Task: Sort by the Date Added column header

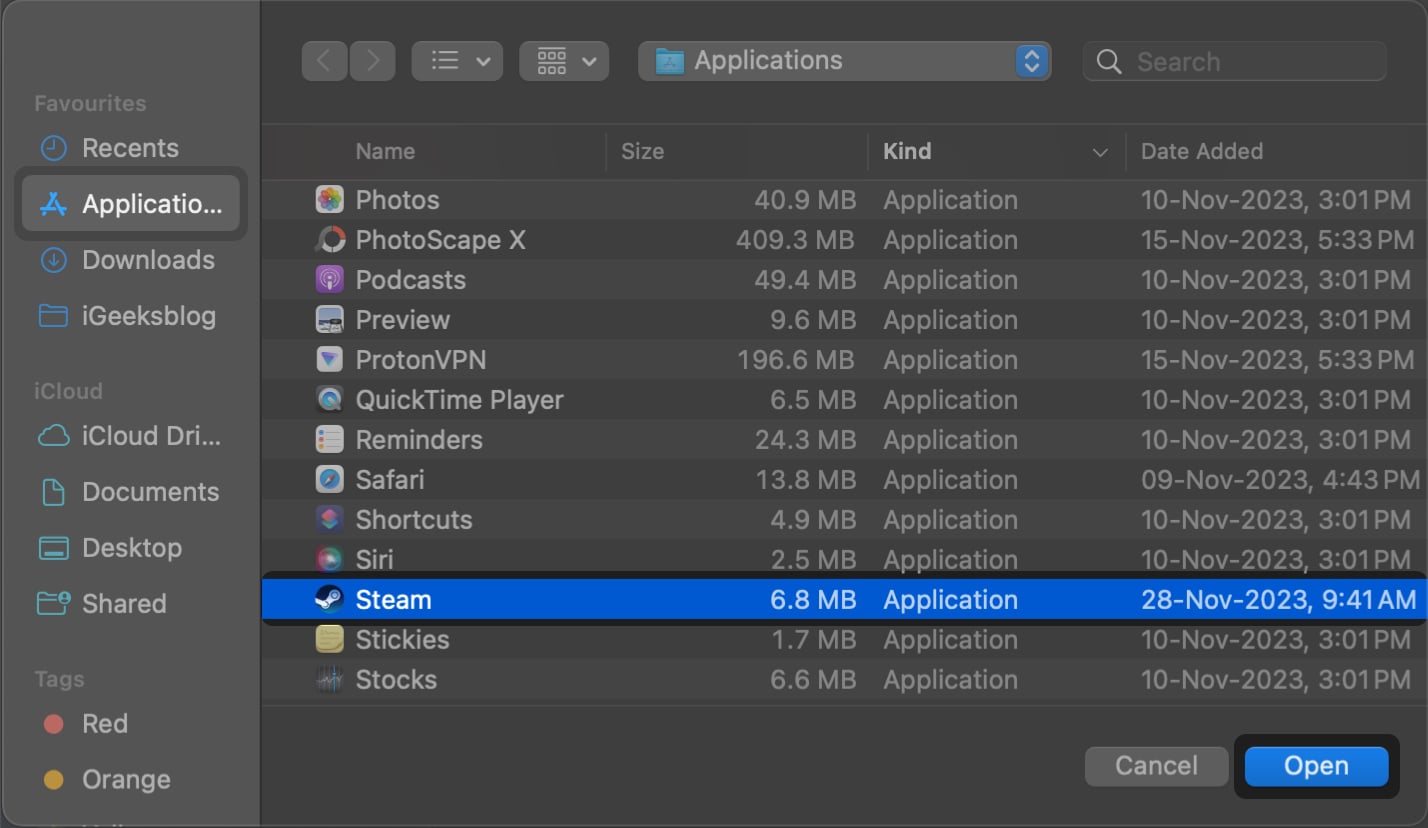Action: (1202, 151)
